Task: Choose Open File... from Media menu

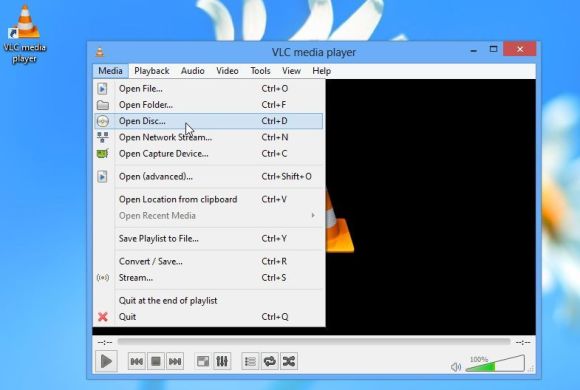Action: tap(209, 88)
